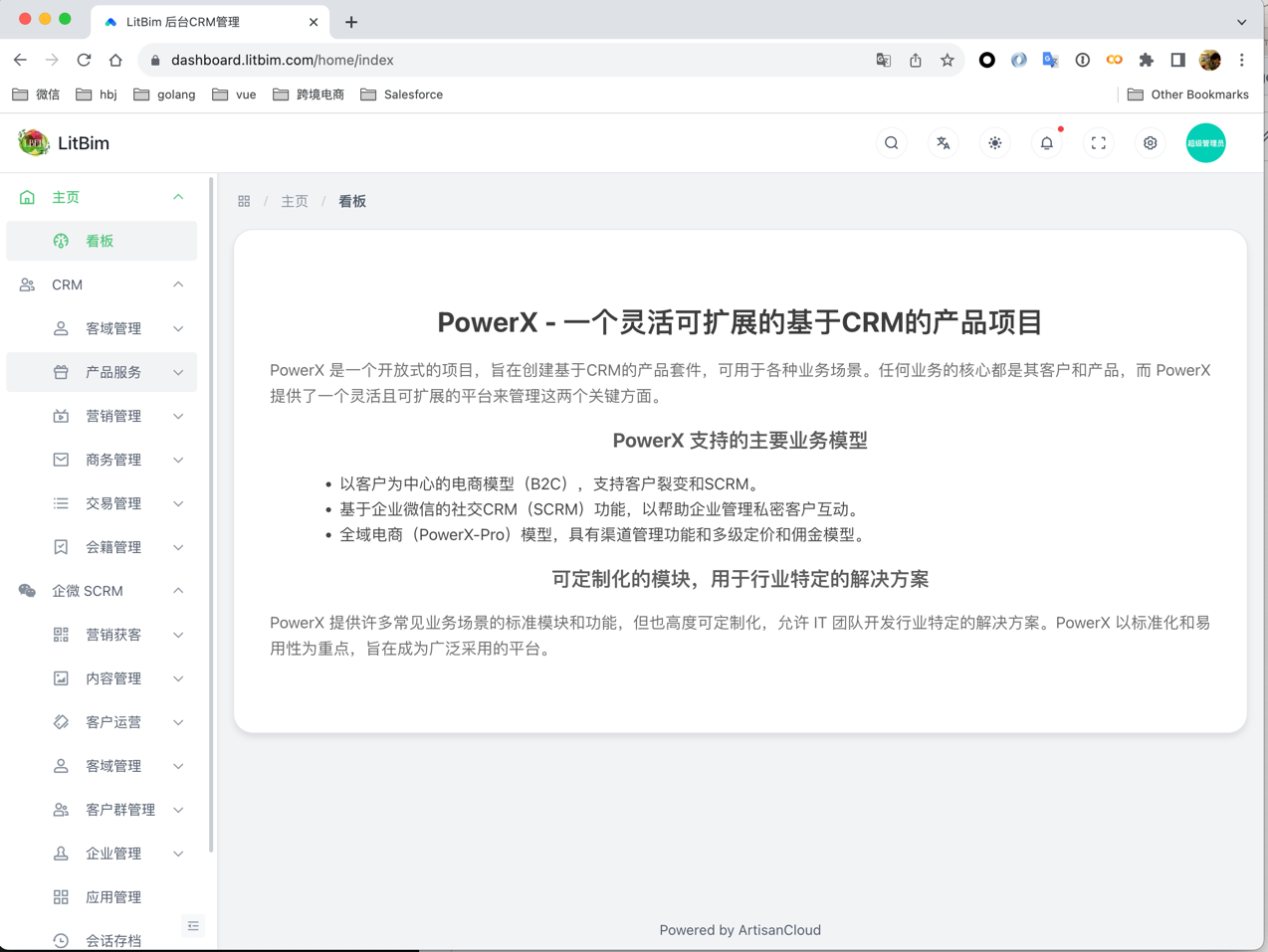Image resolution: width=1268 pixels, height=952 pixels.
Task: Open the browser Extensions puzzle icon
Action: click(1146, 60)
